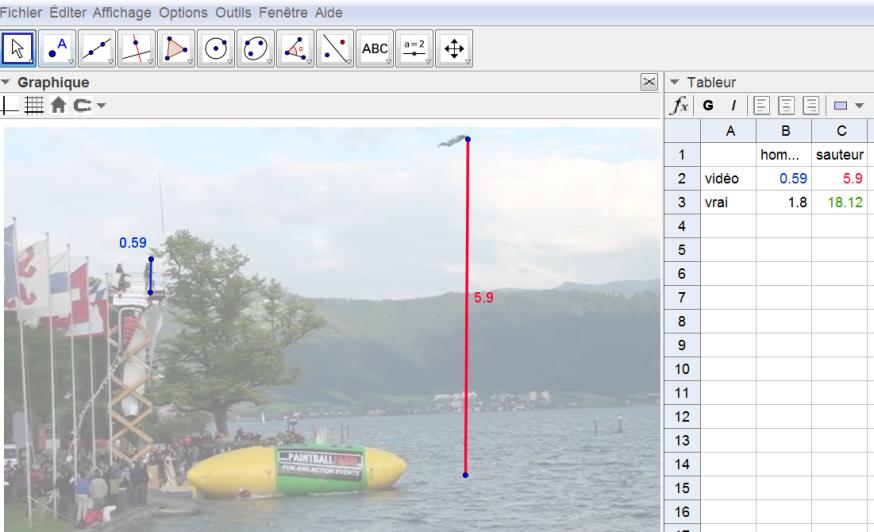The width and height of the screenshot is (874, 532).
Task: Select Circle with center through point tool
Action: 214,49
